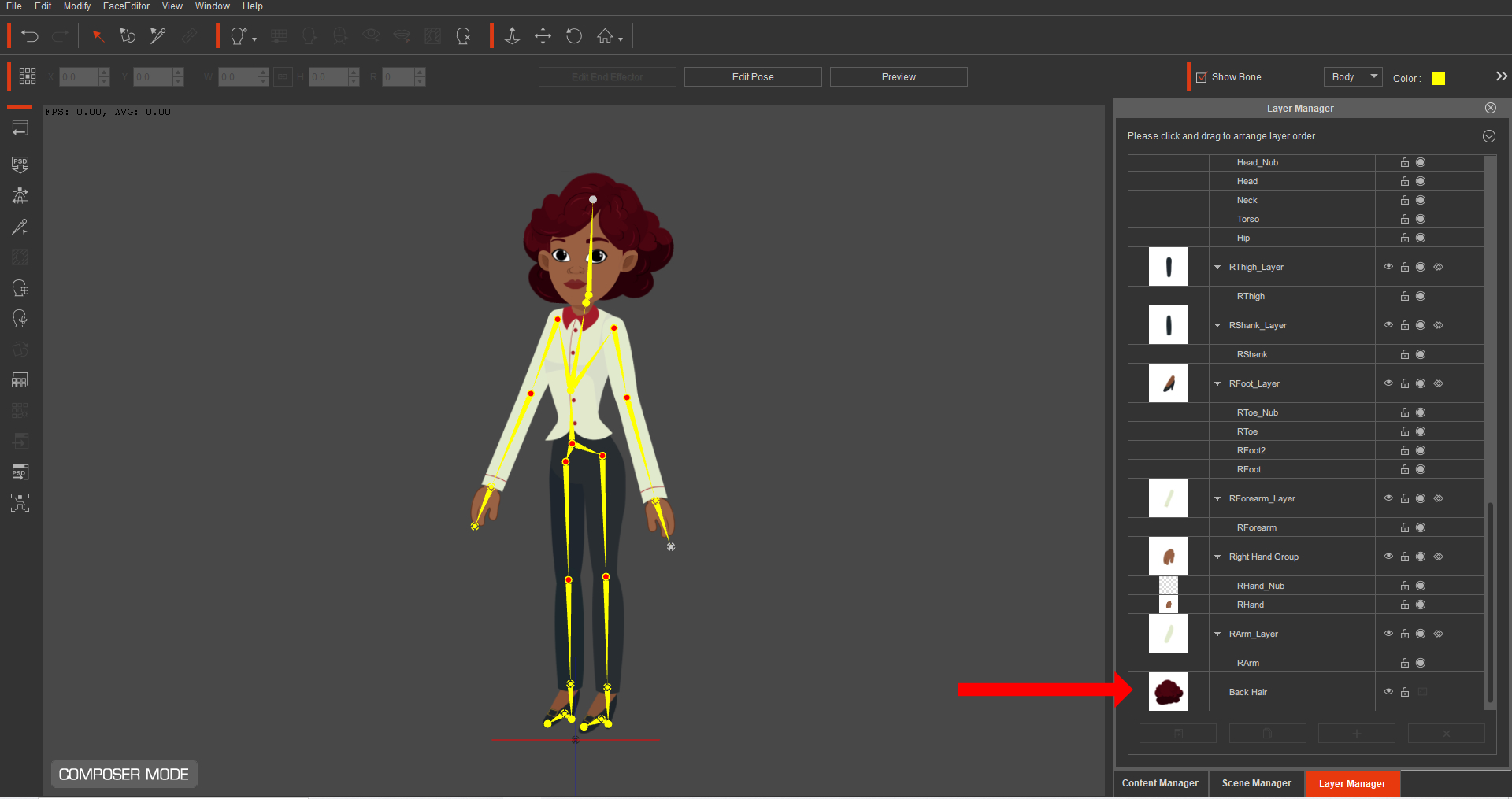Click the COMPOSER MODE button
Viewport: 1512px width, 799px height.
coord(124,775)
